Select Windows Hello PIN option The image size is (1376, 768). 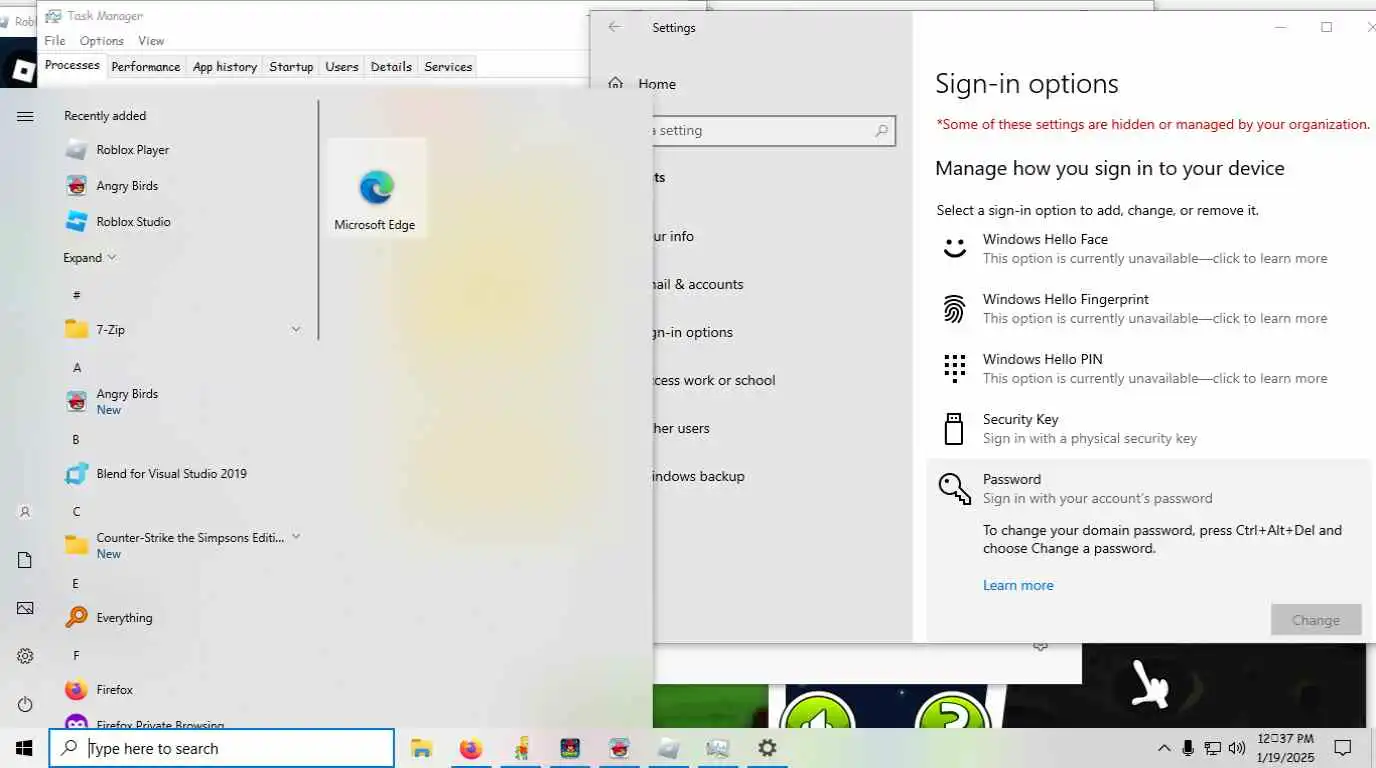1150,369
